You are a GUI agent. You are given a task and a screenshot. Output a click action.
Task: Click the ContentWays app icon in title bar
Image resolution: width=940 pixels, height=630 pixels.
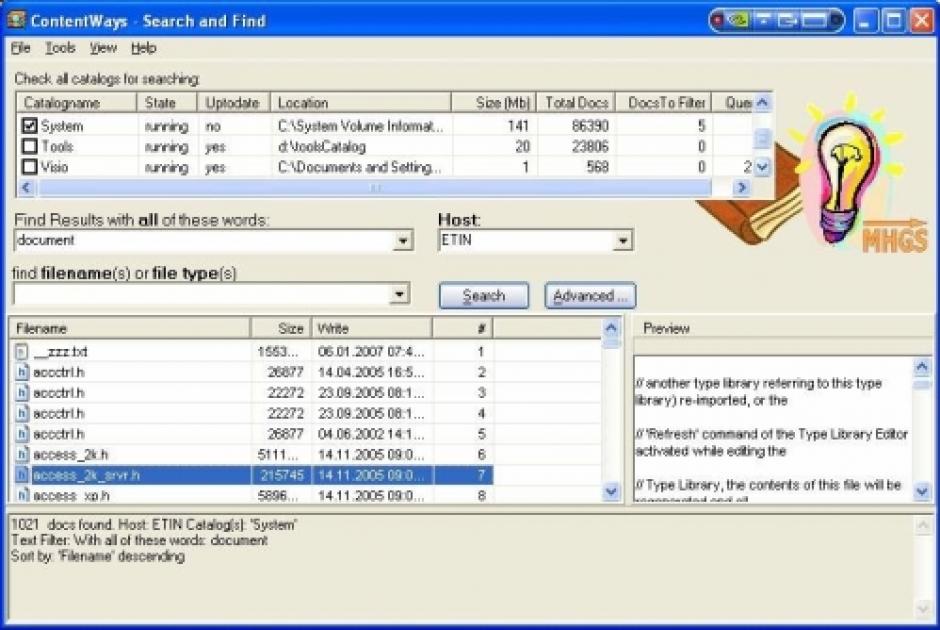coord(15,20)
